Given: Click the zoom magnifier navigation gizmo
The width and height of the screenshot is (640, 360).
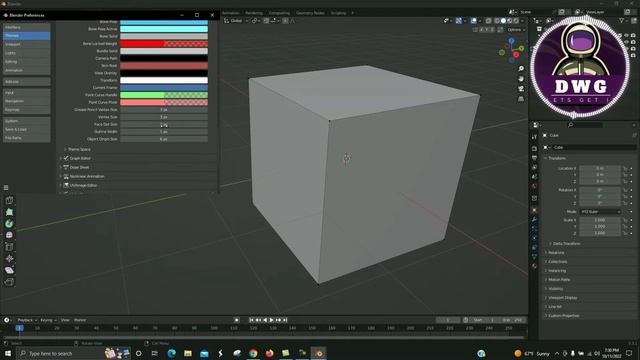Looking at the screenshot, I should pos(521,69).
